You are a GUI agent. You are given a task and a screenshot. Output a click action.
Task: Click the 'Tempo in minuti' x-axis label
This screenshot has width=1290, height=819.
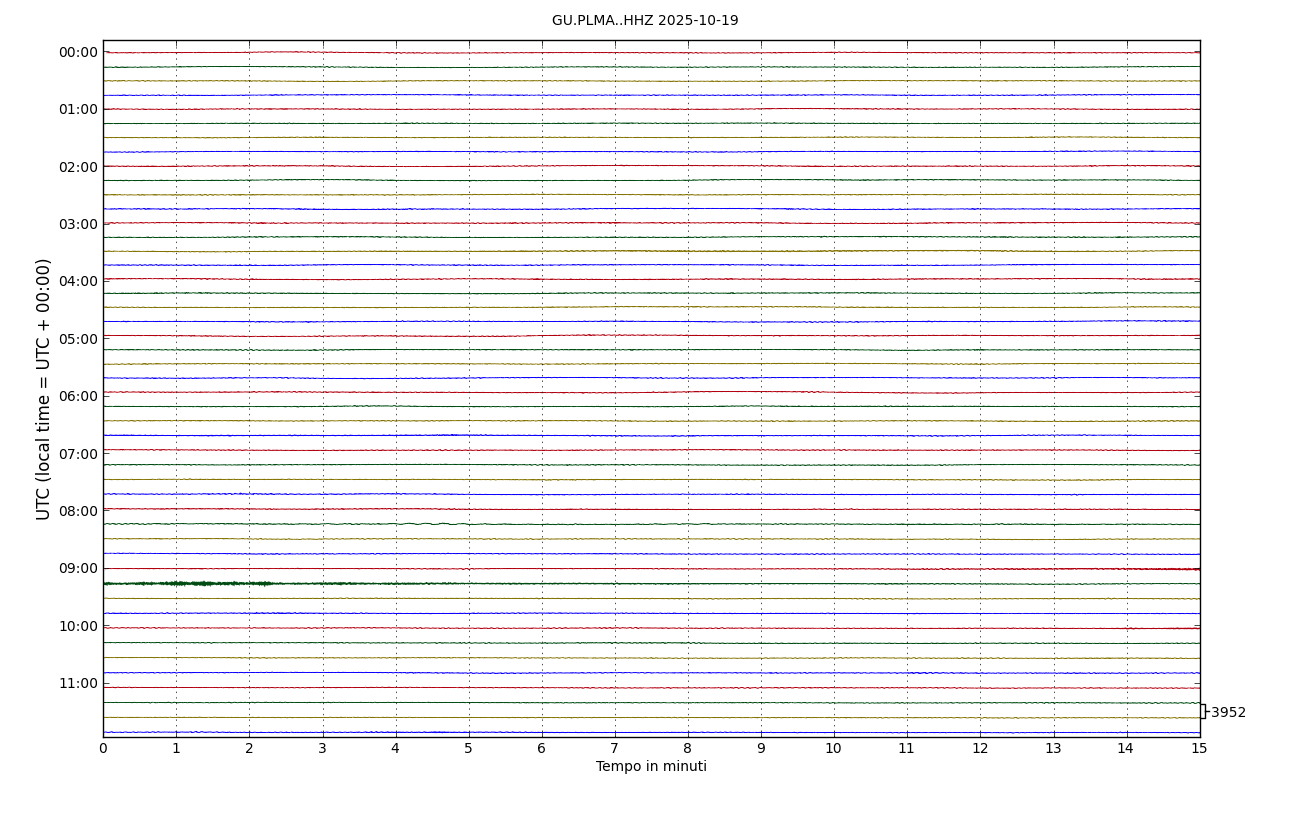pos(651,767)
